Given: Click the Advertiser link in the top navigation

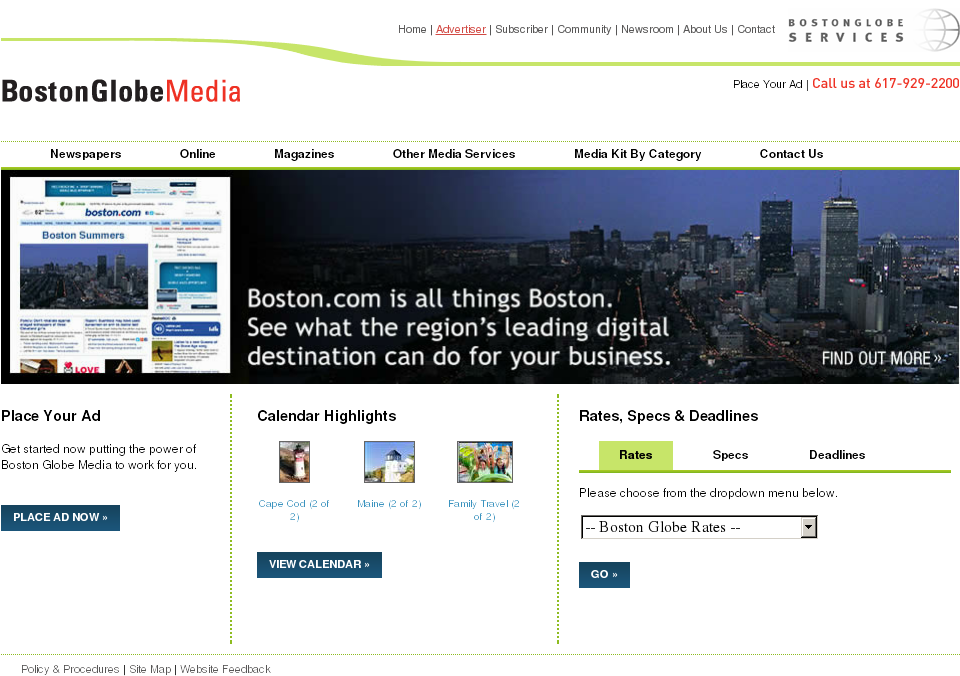Looking at the screenshot, I should pos(460,29).
